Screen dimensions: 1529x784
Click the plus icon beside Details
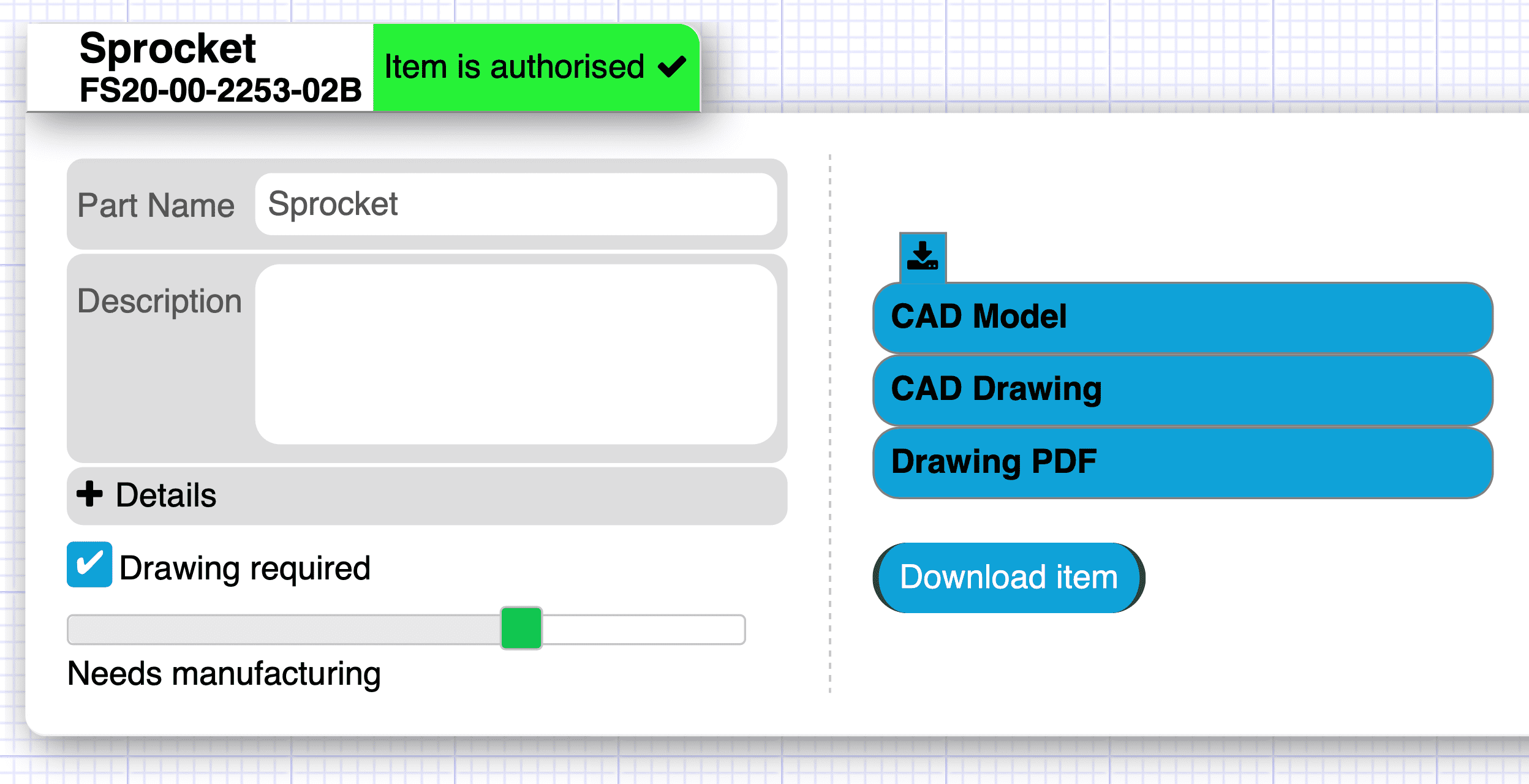[89, 494]
